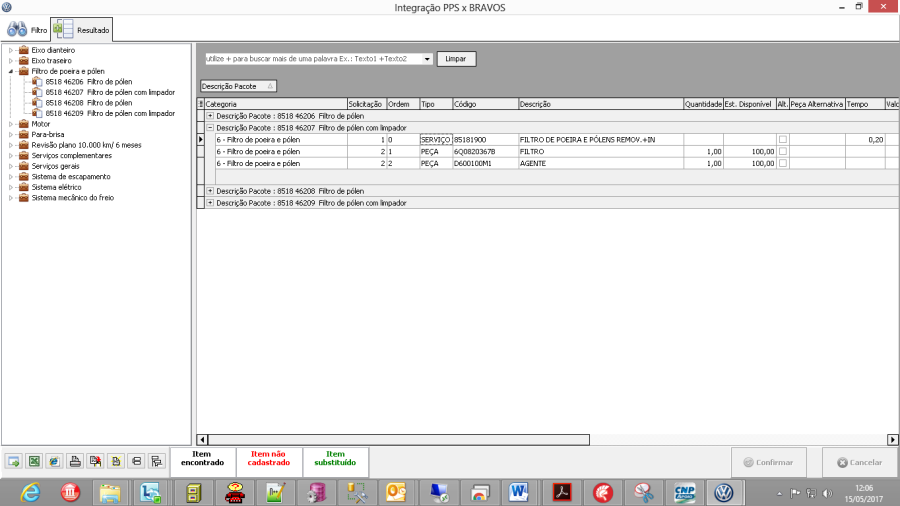Sort by the Código column header
Viewport: 900px width, 506px height.
coord(485,104)
